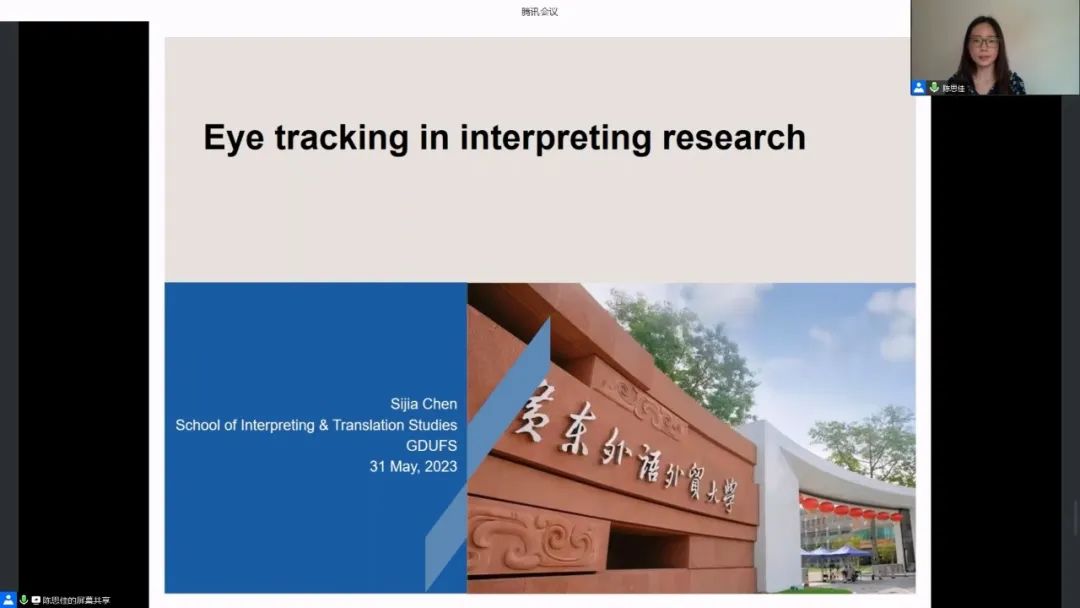Click the 'Sijia Chen' author name on the slide
Viewport: 1080px width, 608px height.
click(x=423, y=404)
